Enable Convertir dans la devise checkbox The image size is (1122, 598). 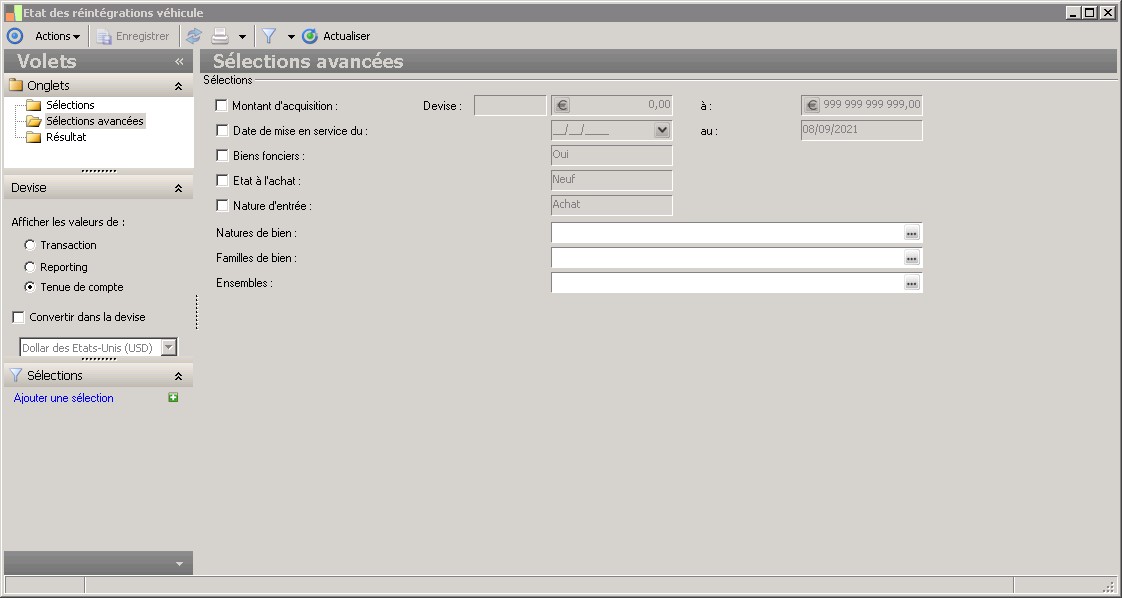pos(19,317)
